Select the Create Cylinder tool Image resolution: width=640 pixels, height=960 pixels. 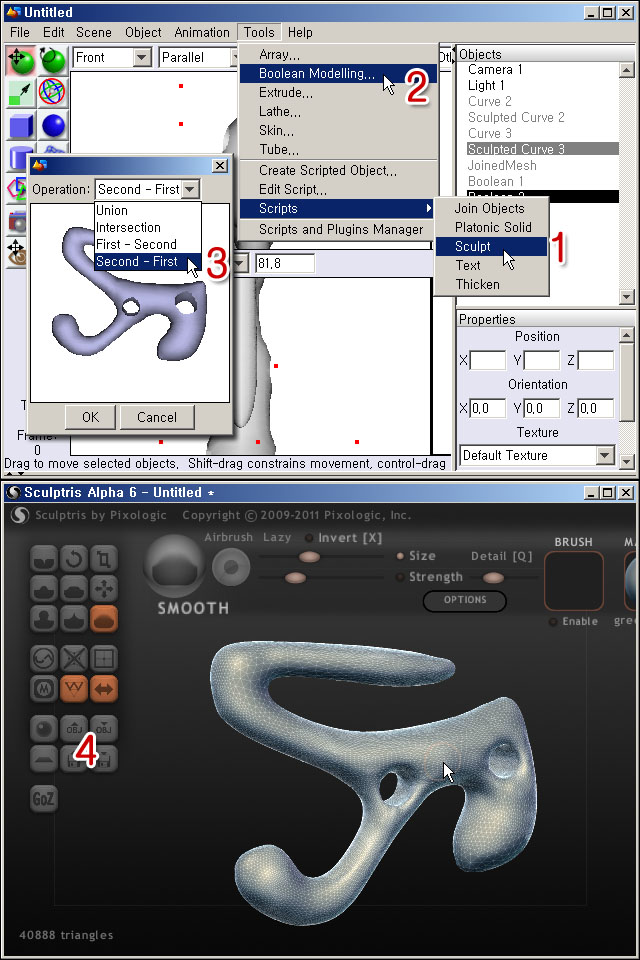point(18,158)
